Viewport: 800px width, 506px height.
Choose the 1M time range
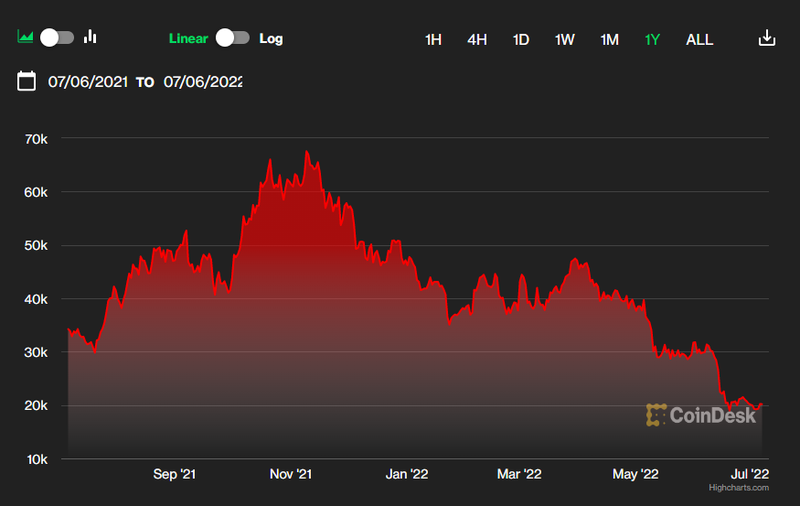pyautogui.click(x=609, y=40)
